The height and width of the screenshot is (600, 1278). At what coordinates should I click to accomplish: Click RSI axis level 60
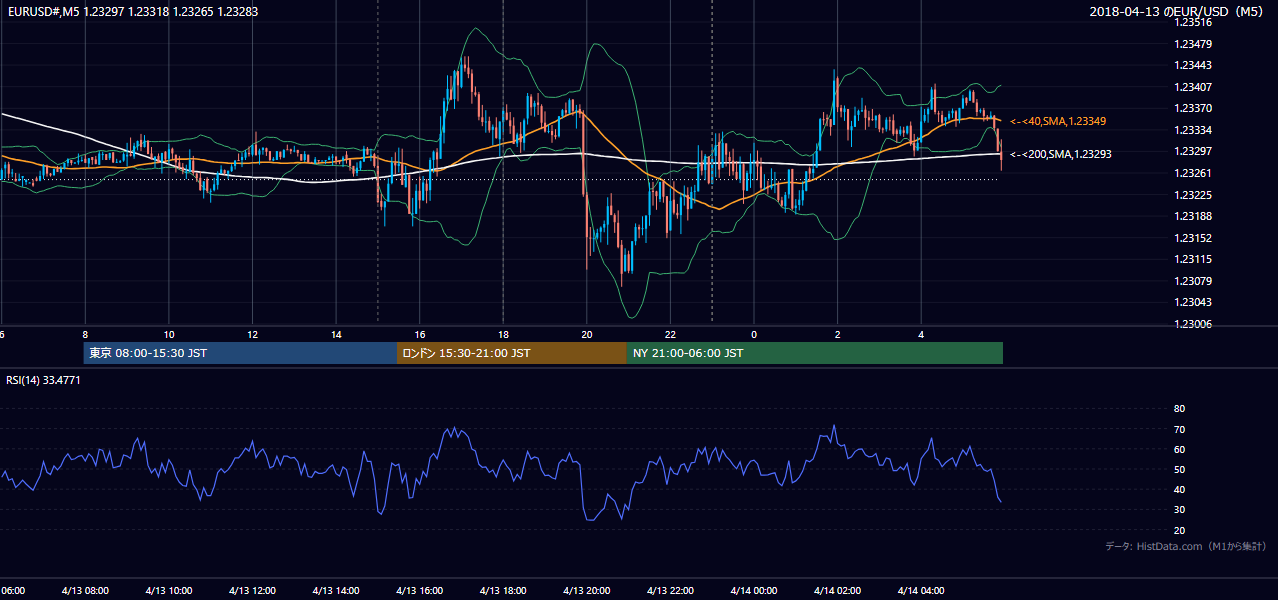[x=1180, y=450]
